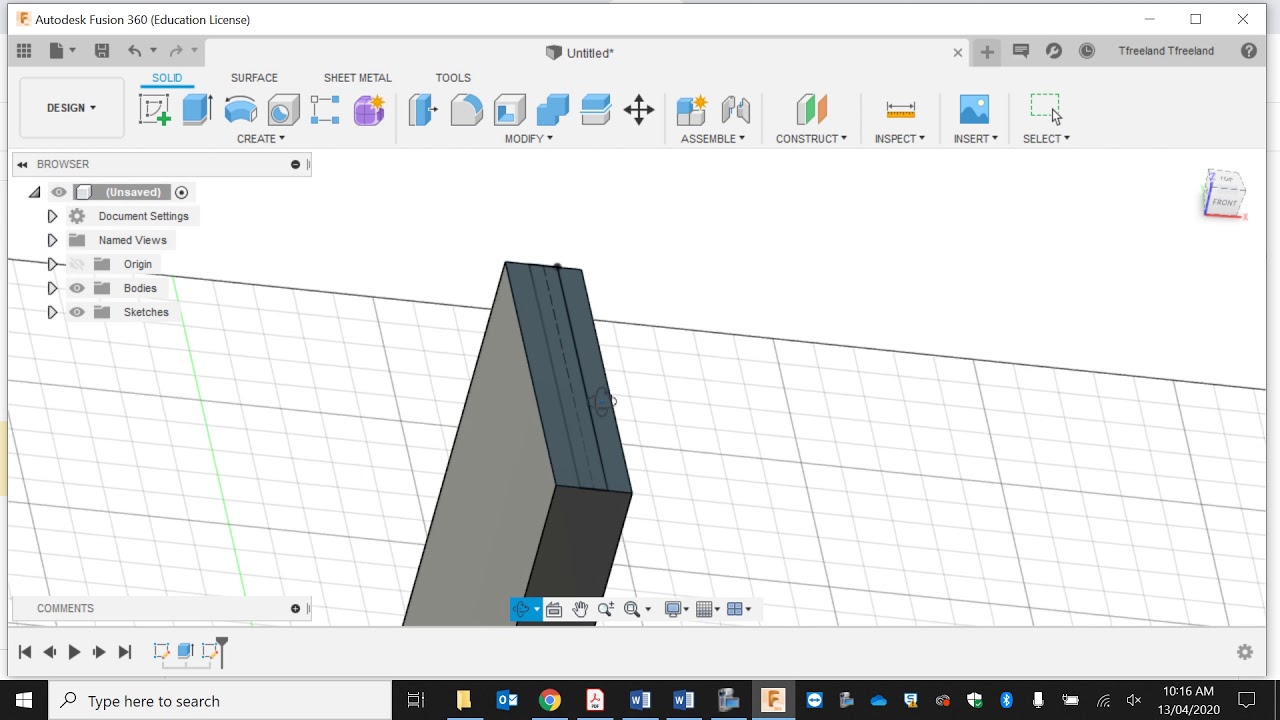Viewport: 1280px width, 720px height.
Task: Switch to the SOLID tab
Action: click(x=167, y=78)
